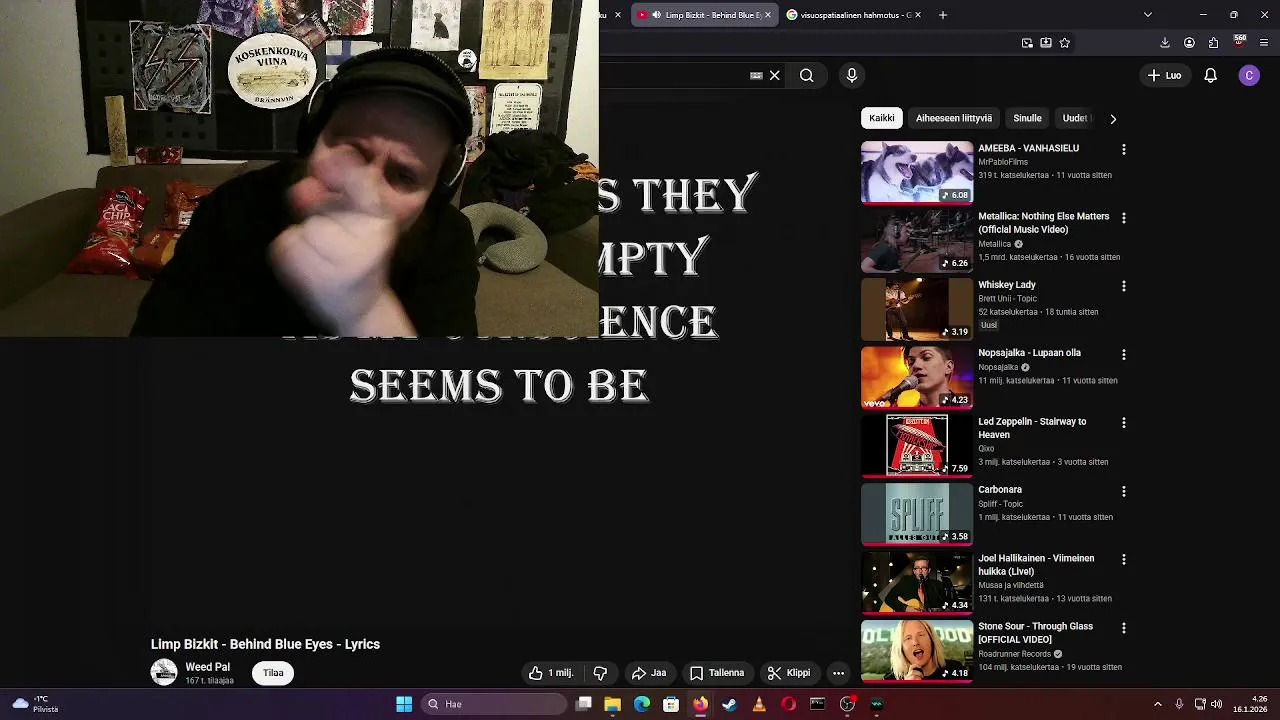Open Metallica Nothing Else Matters thumbnail
Image resolution: width=1280 pixels, height=720 pixels.
coord(917,241)
